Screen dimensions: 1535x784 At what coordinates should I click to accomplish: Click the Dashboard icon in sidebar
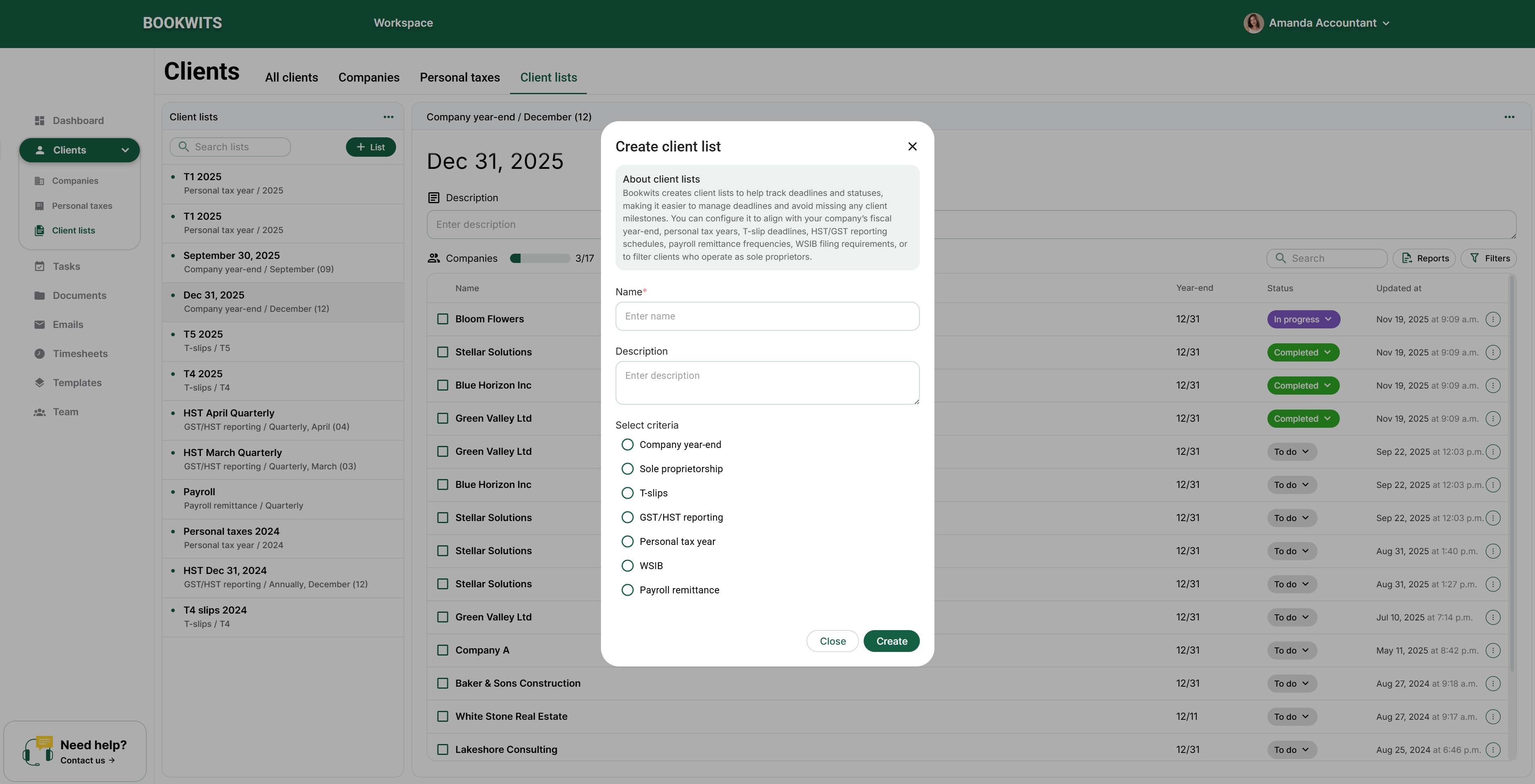click(39, 120)
